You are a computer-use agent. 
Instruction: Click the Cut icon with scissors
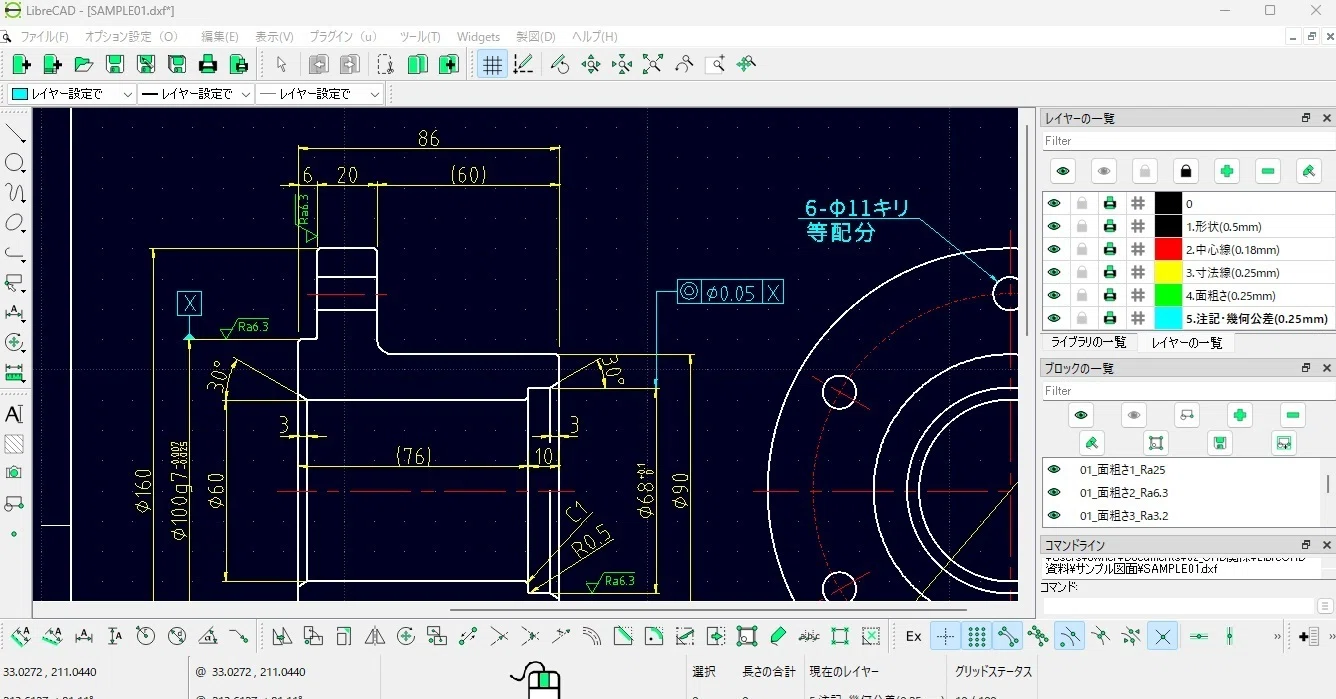(x=385, y=65)
